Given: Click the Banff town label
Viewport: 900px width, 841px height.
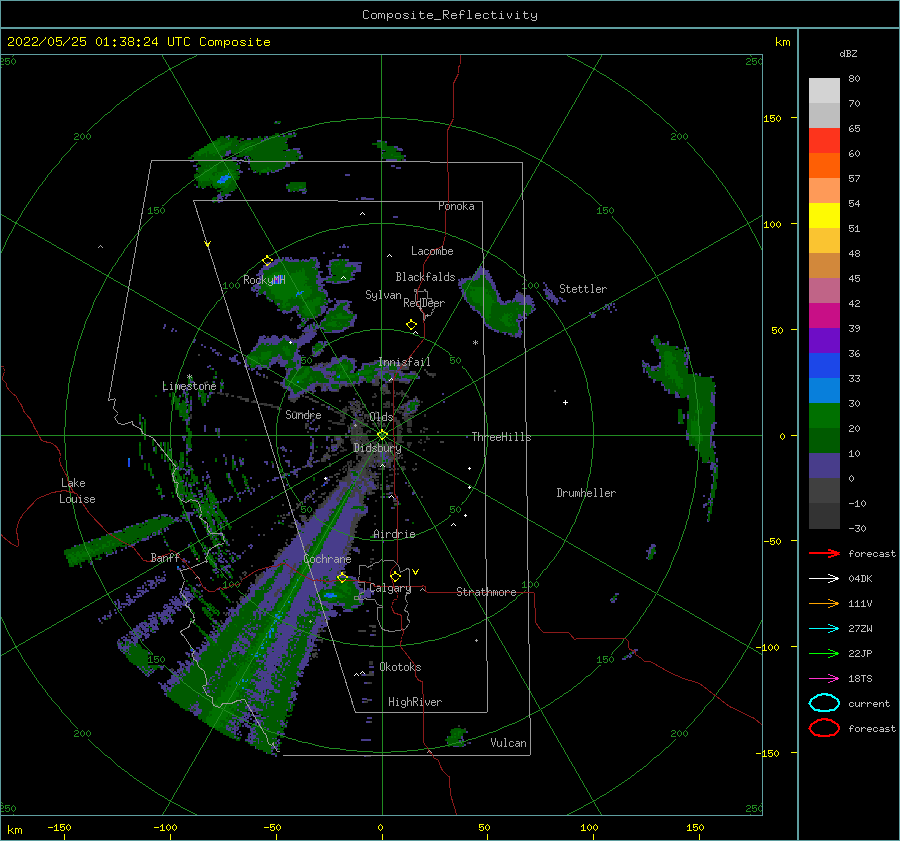Looking at the screenshot, I should (x=165, y=557).
